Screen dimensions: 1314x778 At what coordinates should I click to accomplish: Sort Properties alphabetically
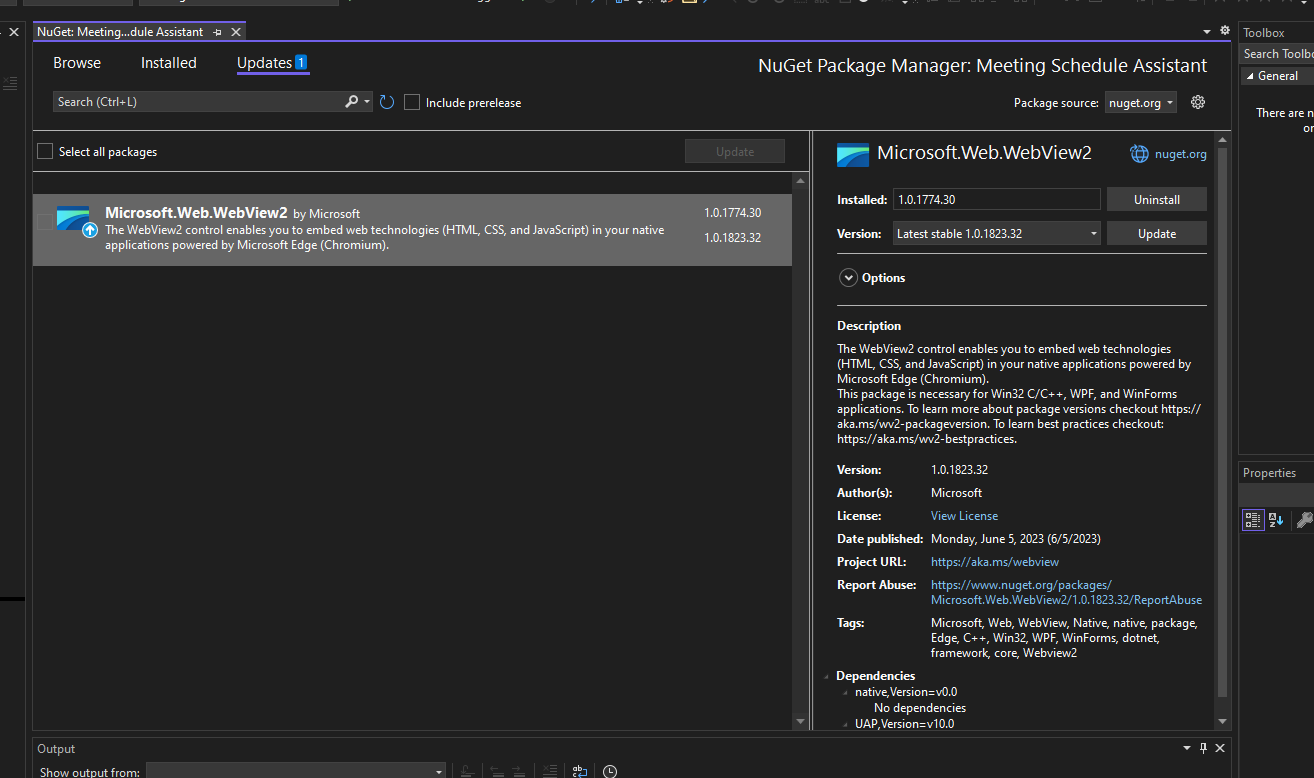pyautogui.click(x=1276, y=519)
